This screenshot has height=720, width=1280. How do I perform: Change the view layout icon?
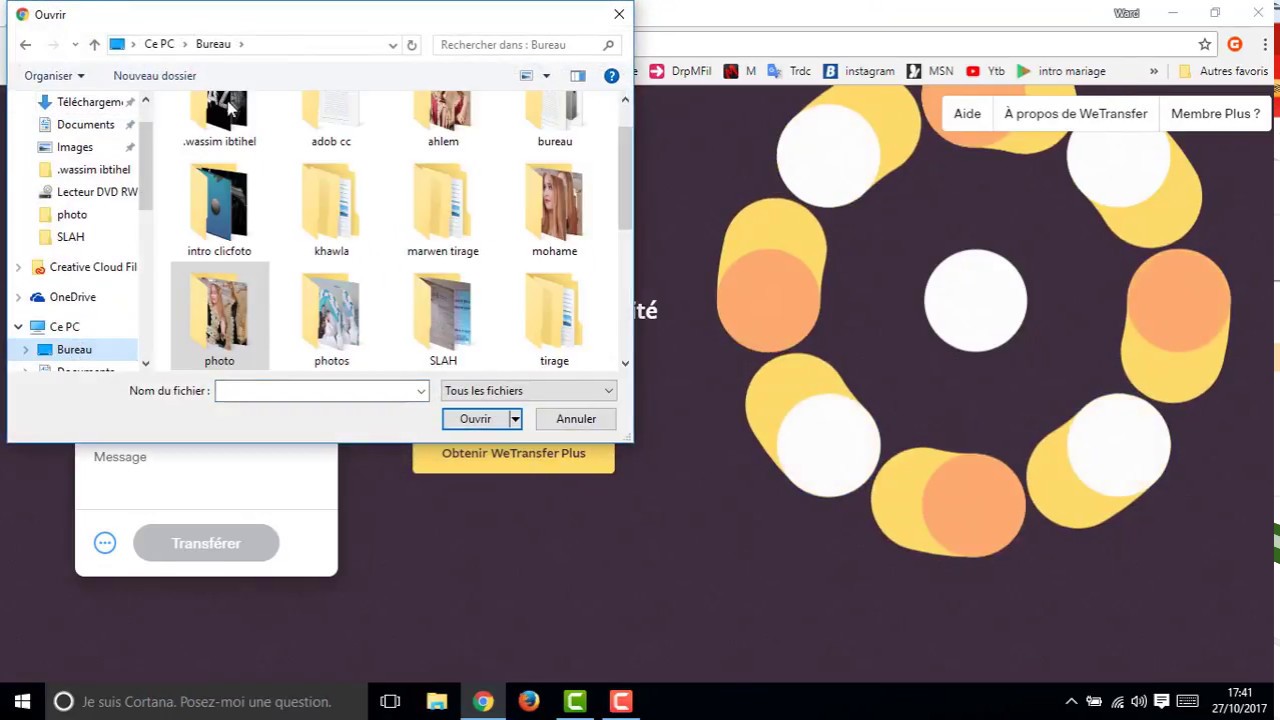point(526,76)
